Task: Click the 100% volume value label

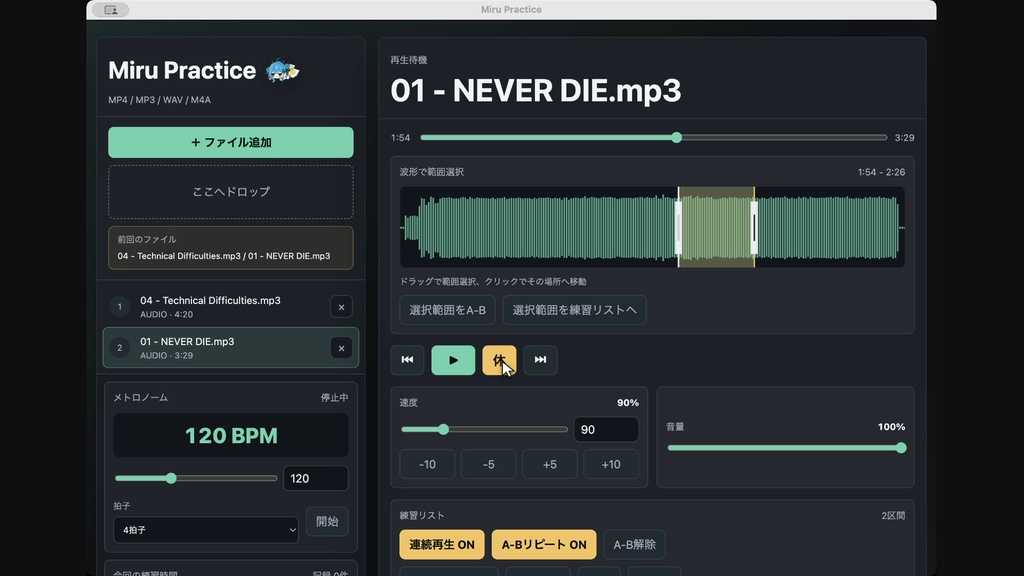Action: [x=891, y=427]
